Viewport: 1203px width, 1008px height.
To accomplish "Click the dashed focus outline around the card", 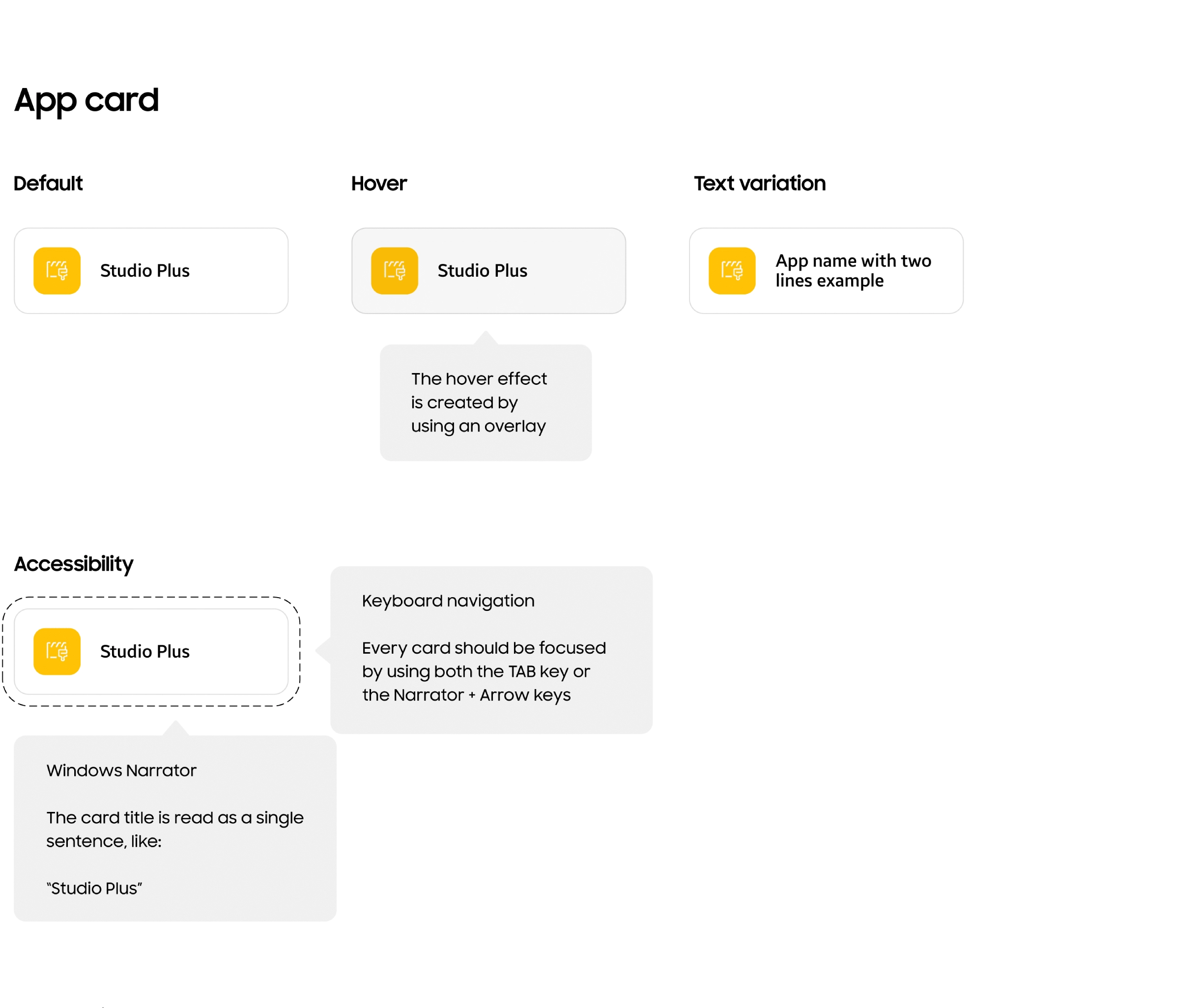I will click(x=151, y=598).
